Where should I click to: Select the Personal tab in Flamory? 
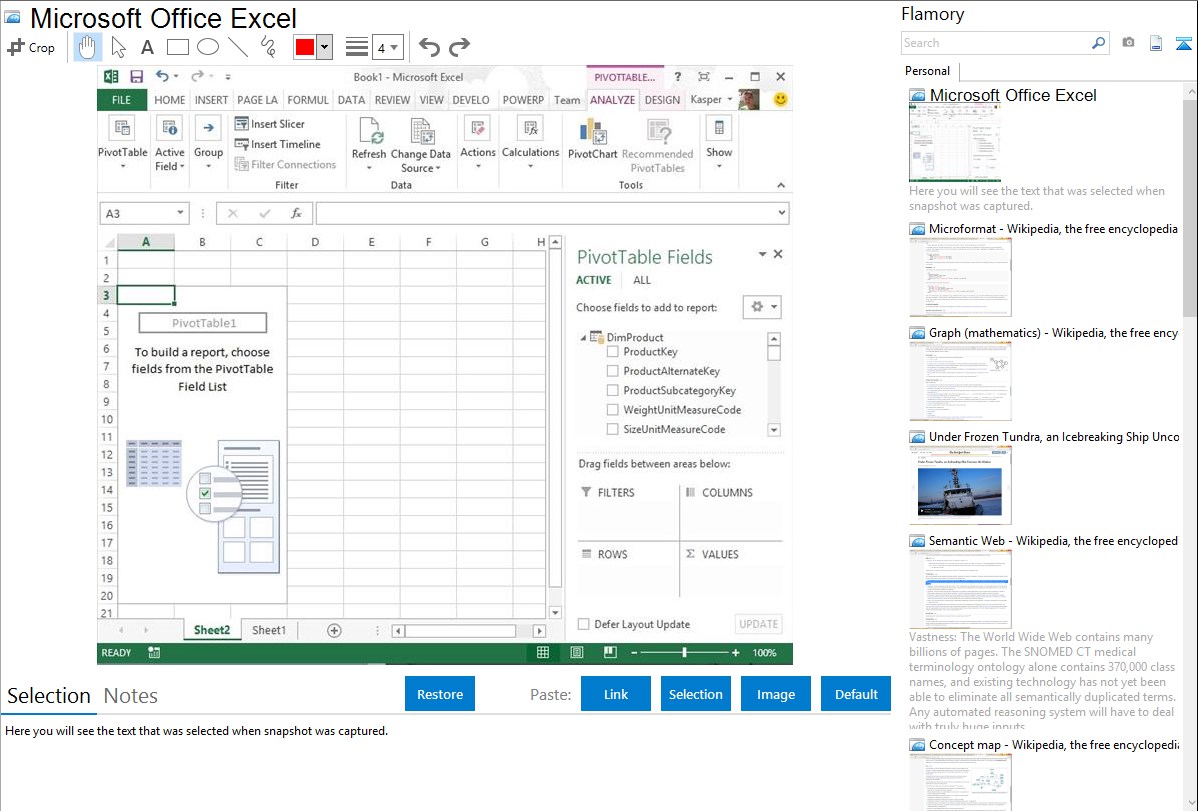(928, 71)
